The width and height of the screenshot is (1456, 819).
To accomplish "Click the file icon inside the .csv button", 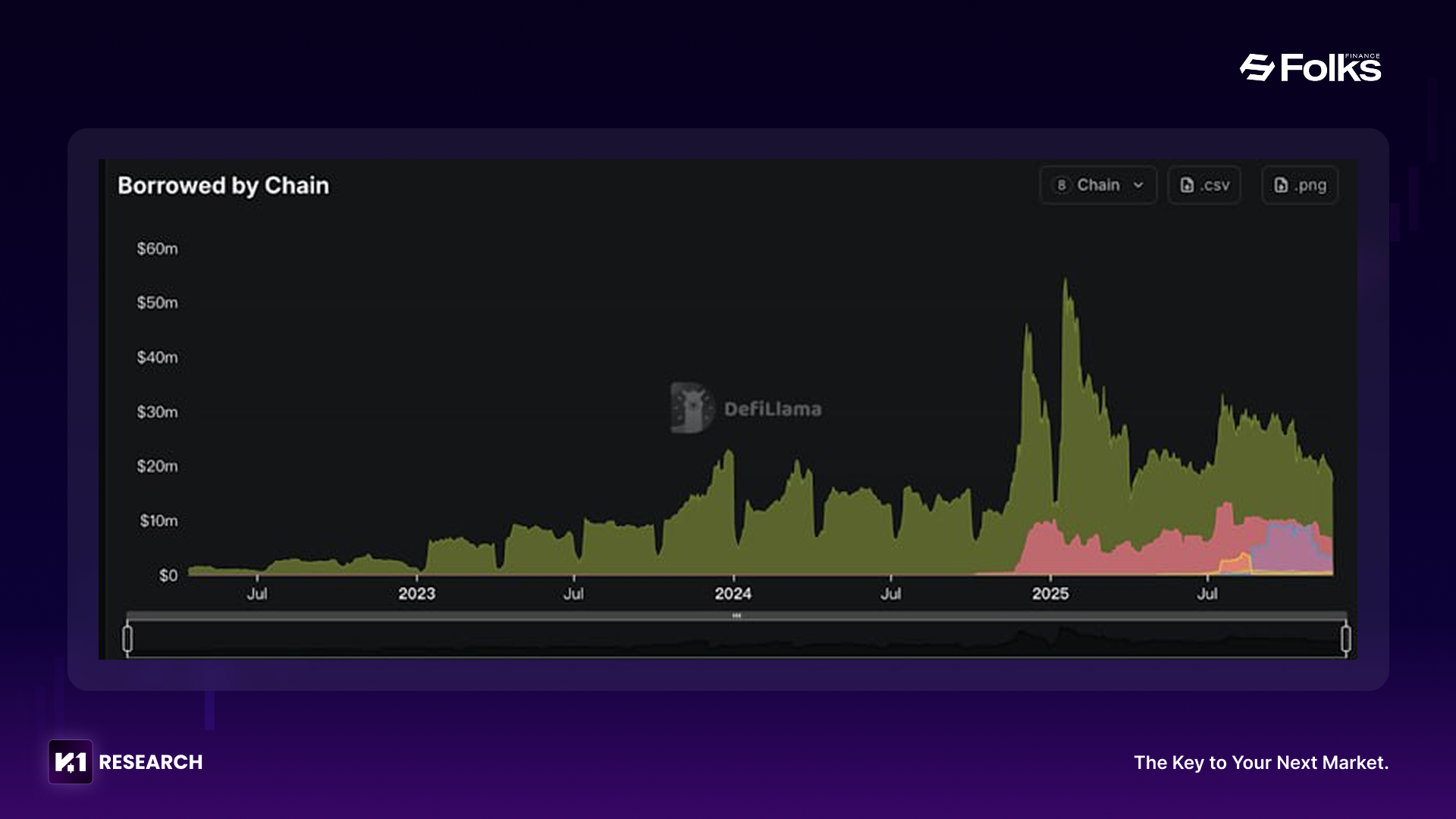I will (1187, 185).
